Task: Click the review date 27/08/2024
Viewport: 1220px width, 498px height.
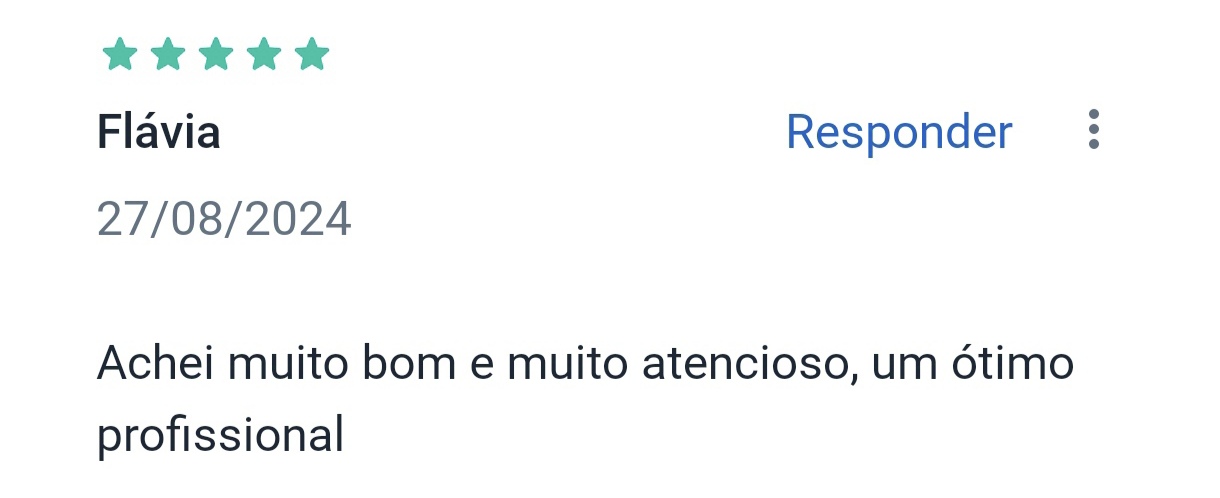Action: coord(224,219)
